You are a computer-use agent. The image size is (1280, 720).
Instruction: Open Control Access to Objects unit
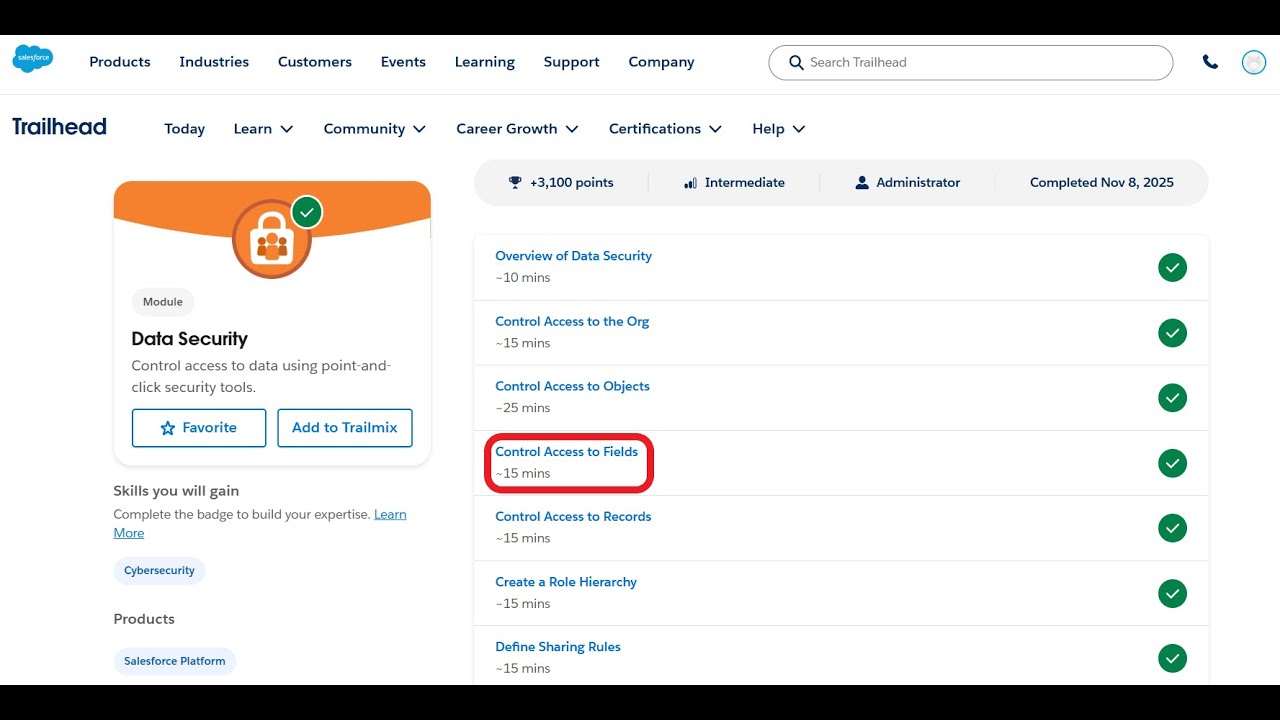click(x=572, y=386)
